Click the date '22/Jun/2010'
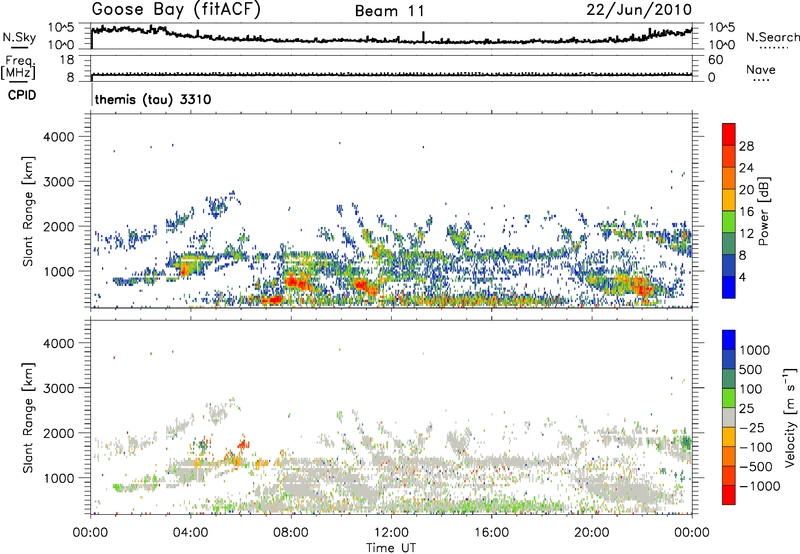 (639, 10)
